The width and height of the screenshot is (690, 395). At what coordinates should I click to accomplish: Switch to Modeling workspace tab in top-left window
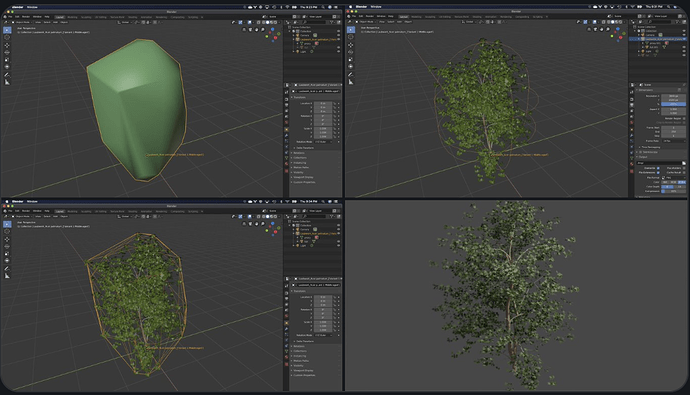coord(72,17)
